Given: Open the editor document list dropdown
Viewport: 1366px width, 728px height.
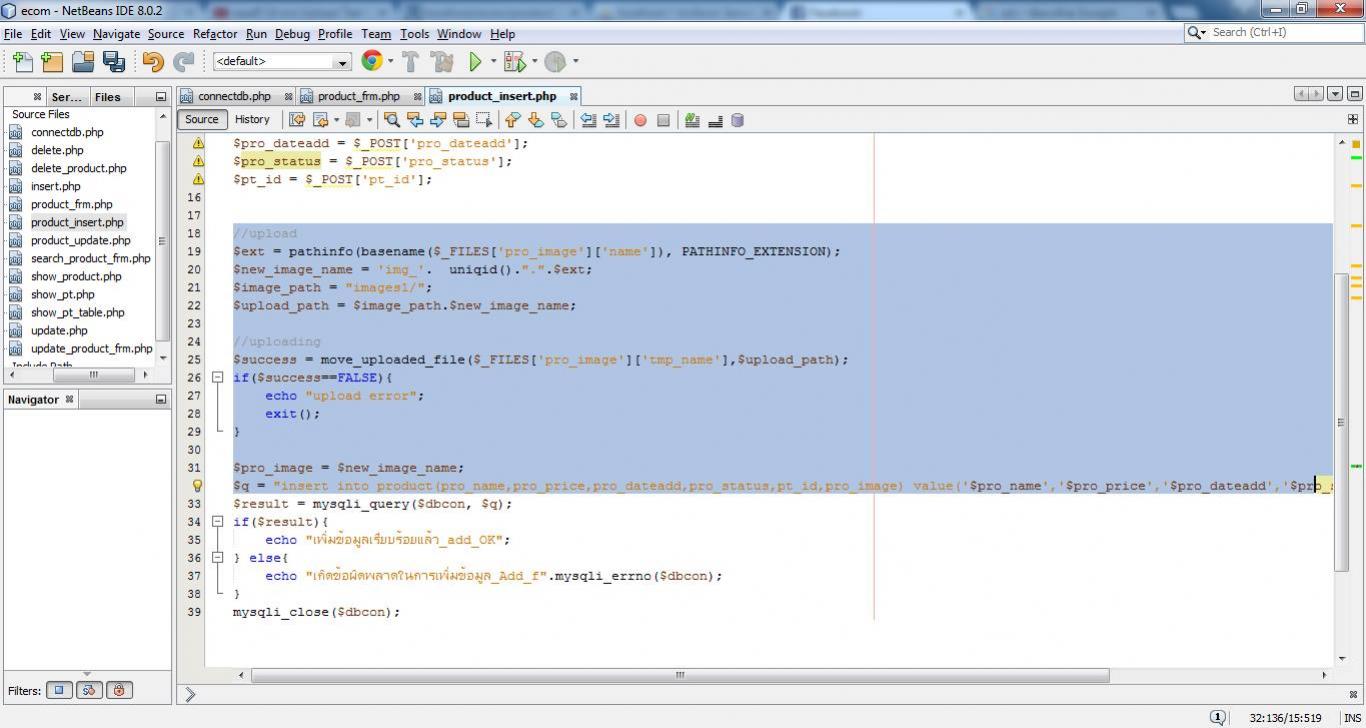Looking at the screenshot, I should [1335, 94].
